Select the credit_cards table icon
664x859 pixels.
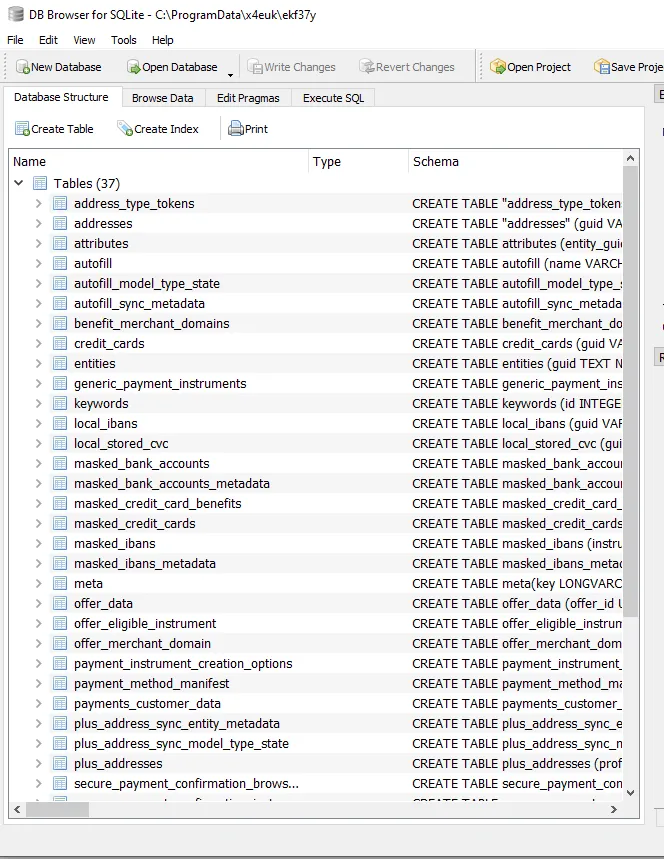click(x=60, y=343)
